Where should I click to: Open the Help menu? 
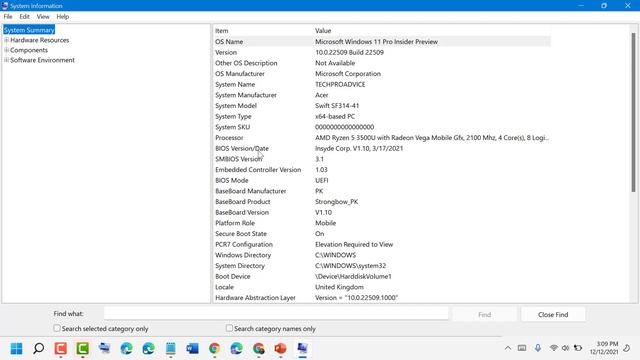[62, 16]
